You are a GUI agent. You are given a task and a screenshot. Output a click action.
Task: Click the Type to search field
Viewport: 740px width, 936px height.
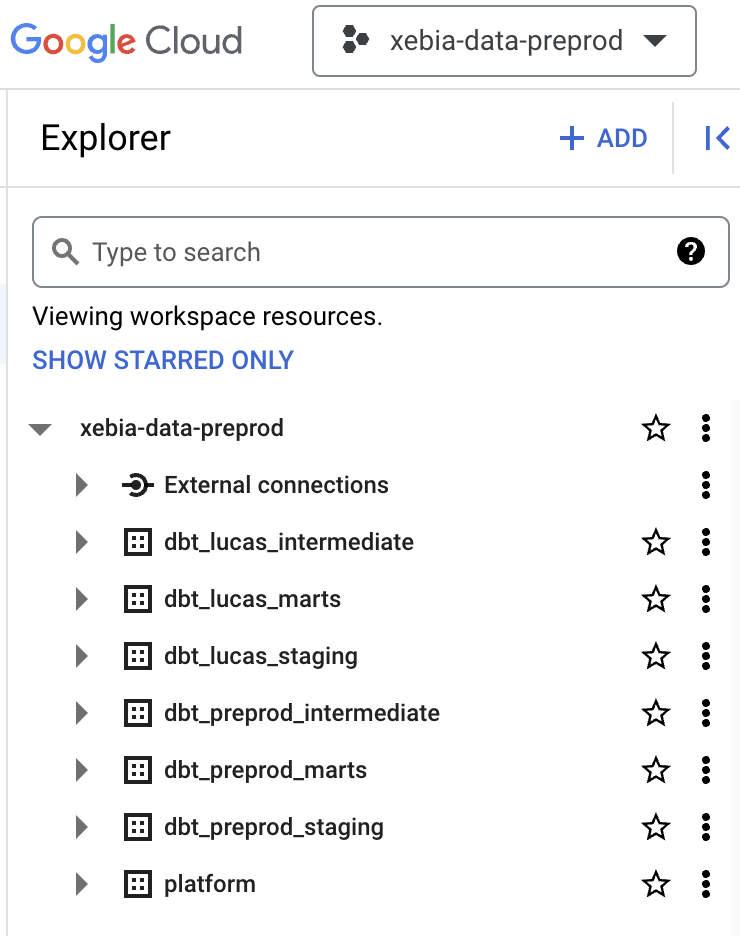pos(381,252)
